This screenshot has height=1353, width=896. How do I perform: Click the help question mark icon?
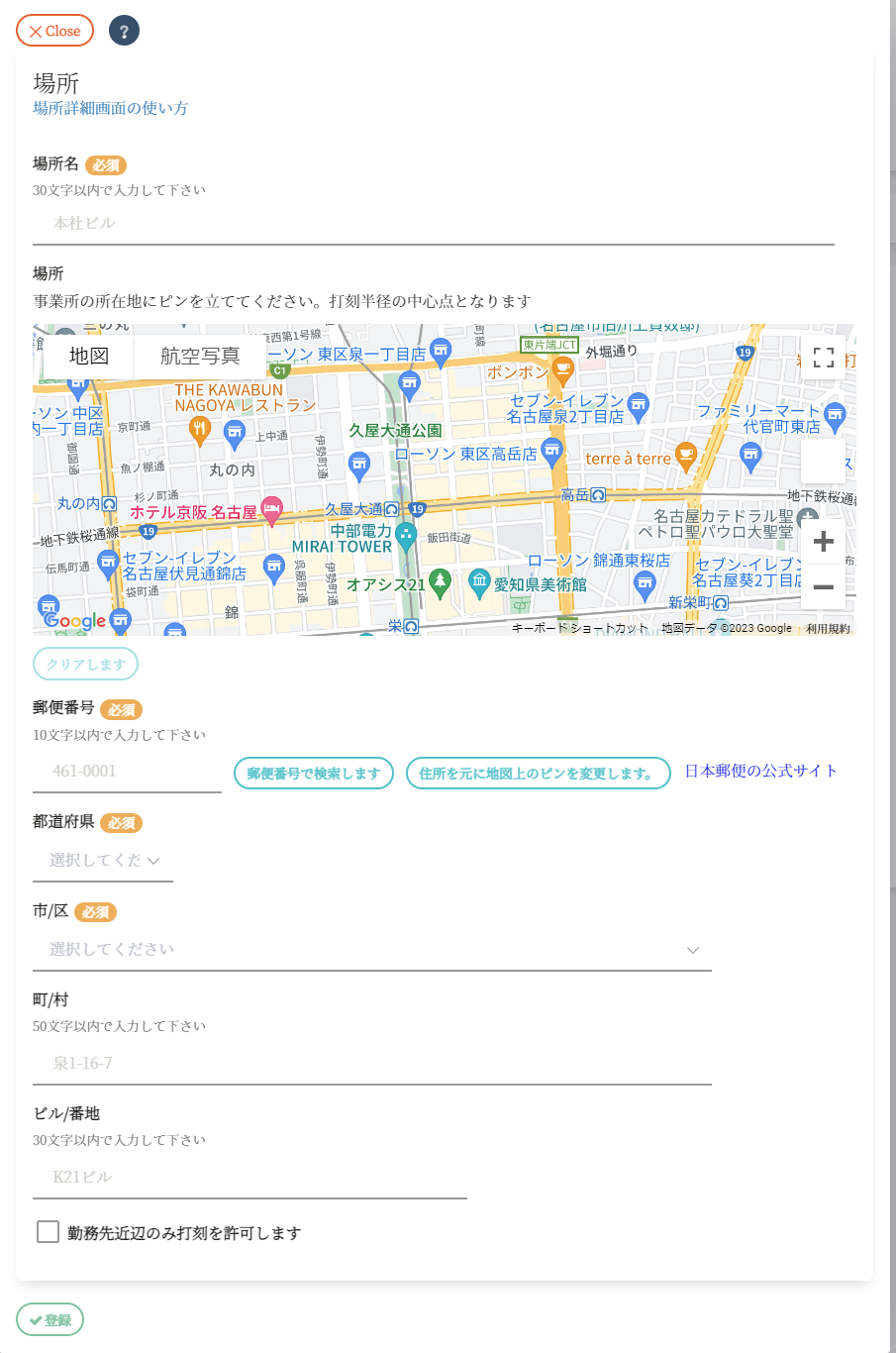(124, 32)
